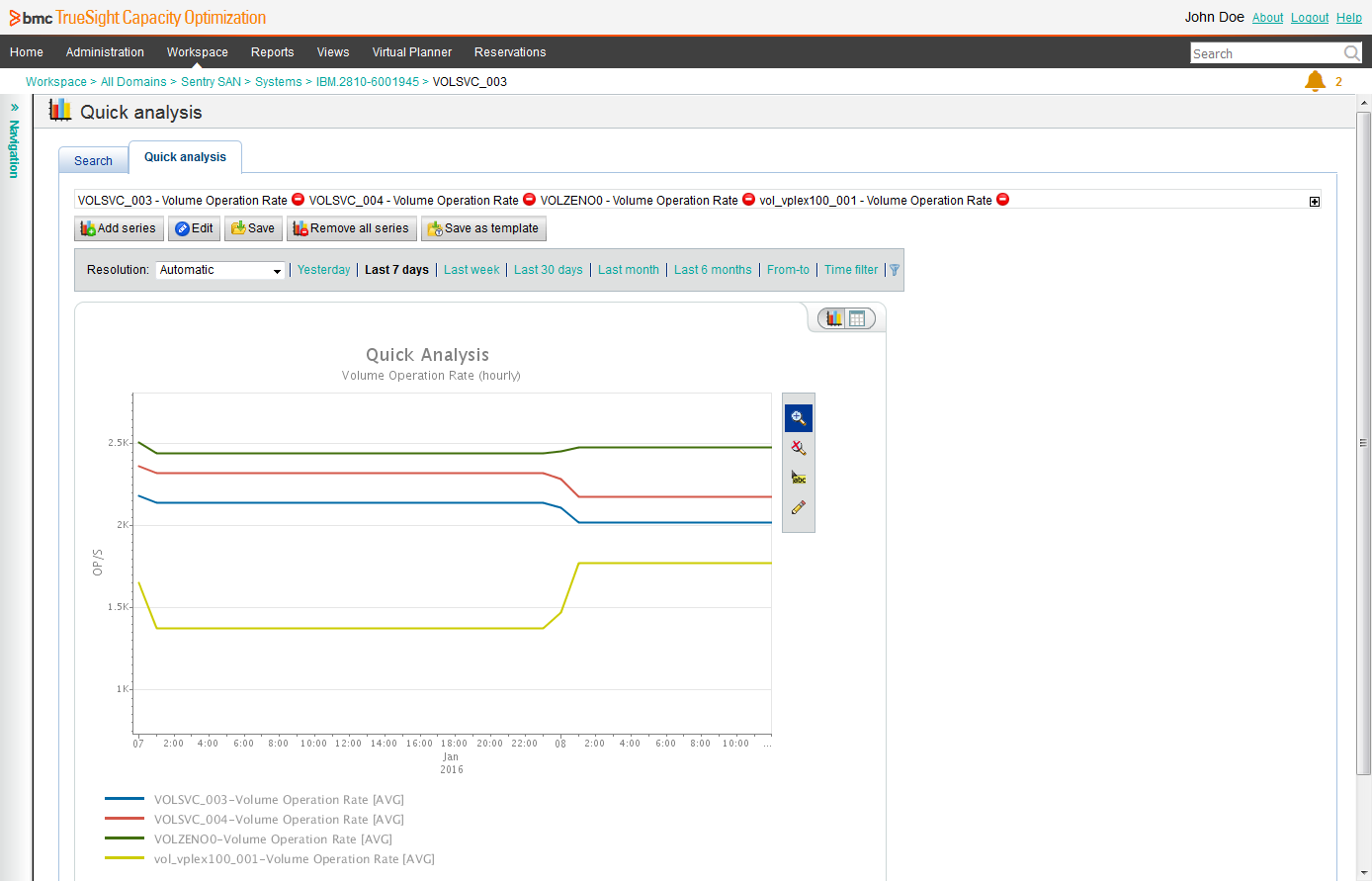Image resolution: width=1372 pixels, height=881 pixels.
Task: Remove VOLSVC_003 series with red icon
Action: coord(298,200)
